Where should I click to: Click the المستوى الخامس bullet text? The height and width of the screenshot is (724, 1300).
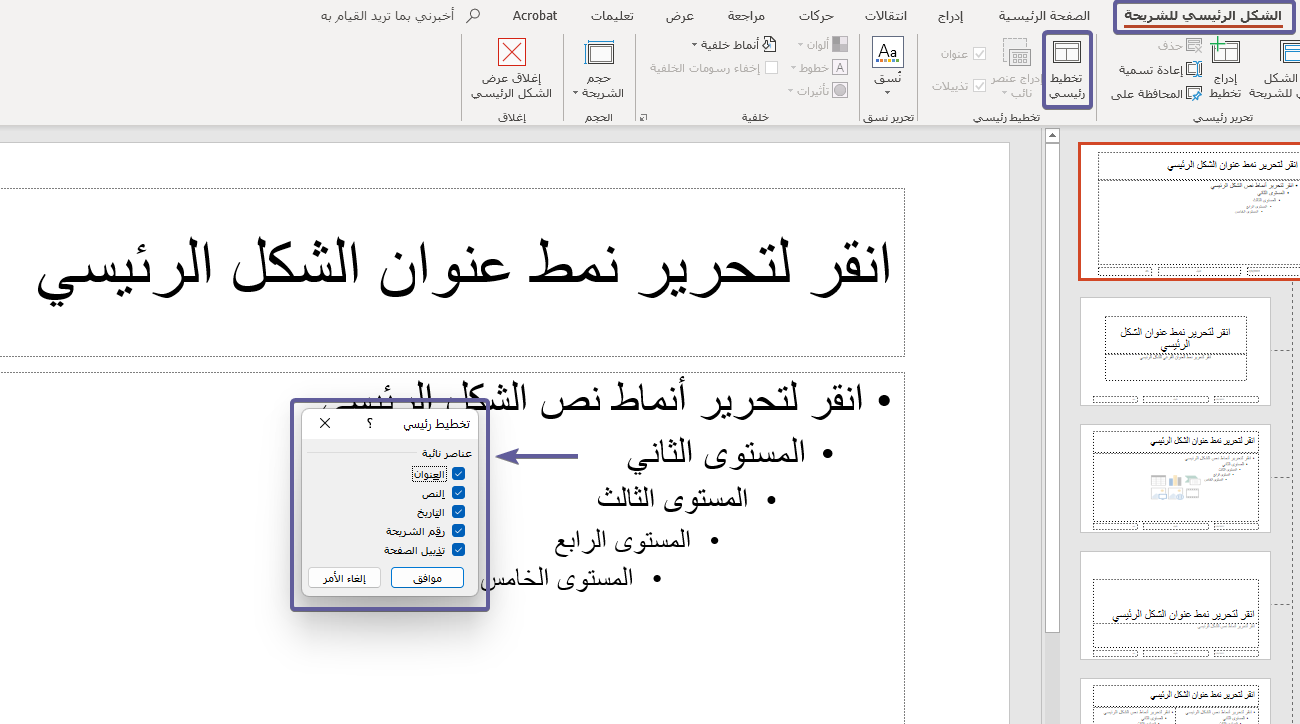click(x=557, y=578)
